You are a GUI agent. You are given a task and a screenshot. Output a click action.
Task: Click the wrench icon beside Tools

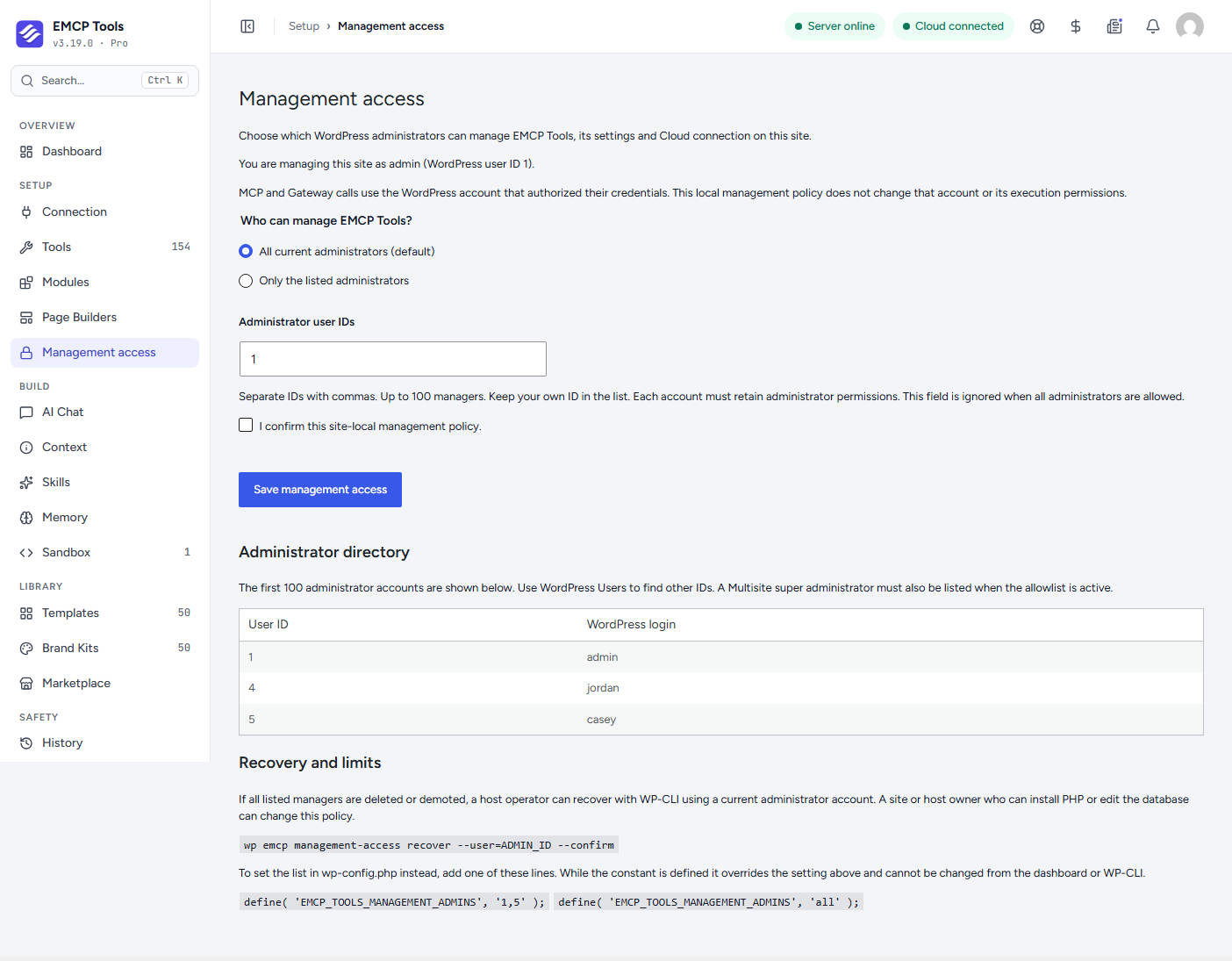26,247
